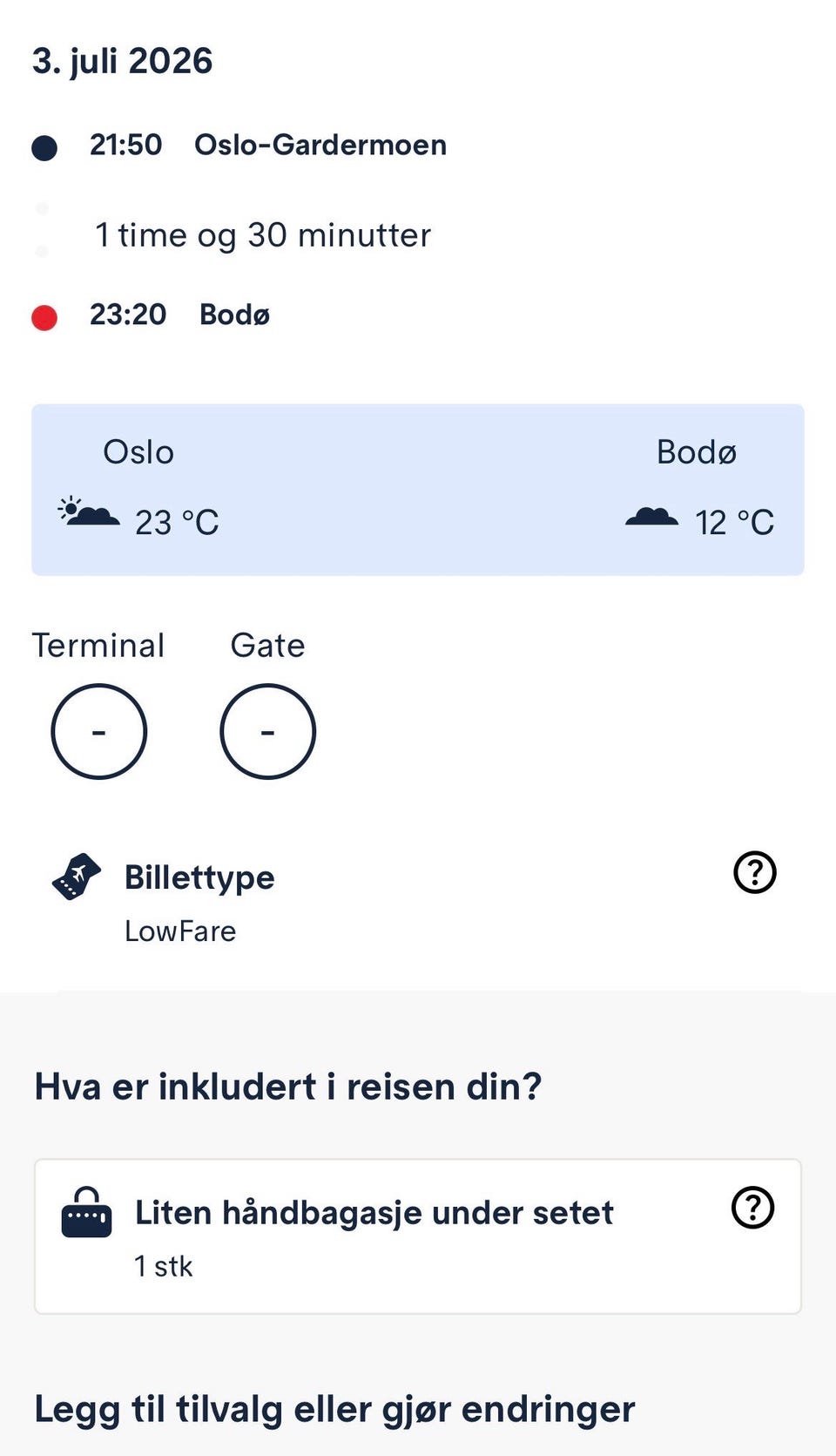Tap the Oslo 23 °C temperature
The height and width of the screenshot is (1456, 836).
click(177, 523)
